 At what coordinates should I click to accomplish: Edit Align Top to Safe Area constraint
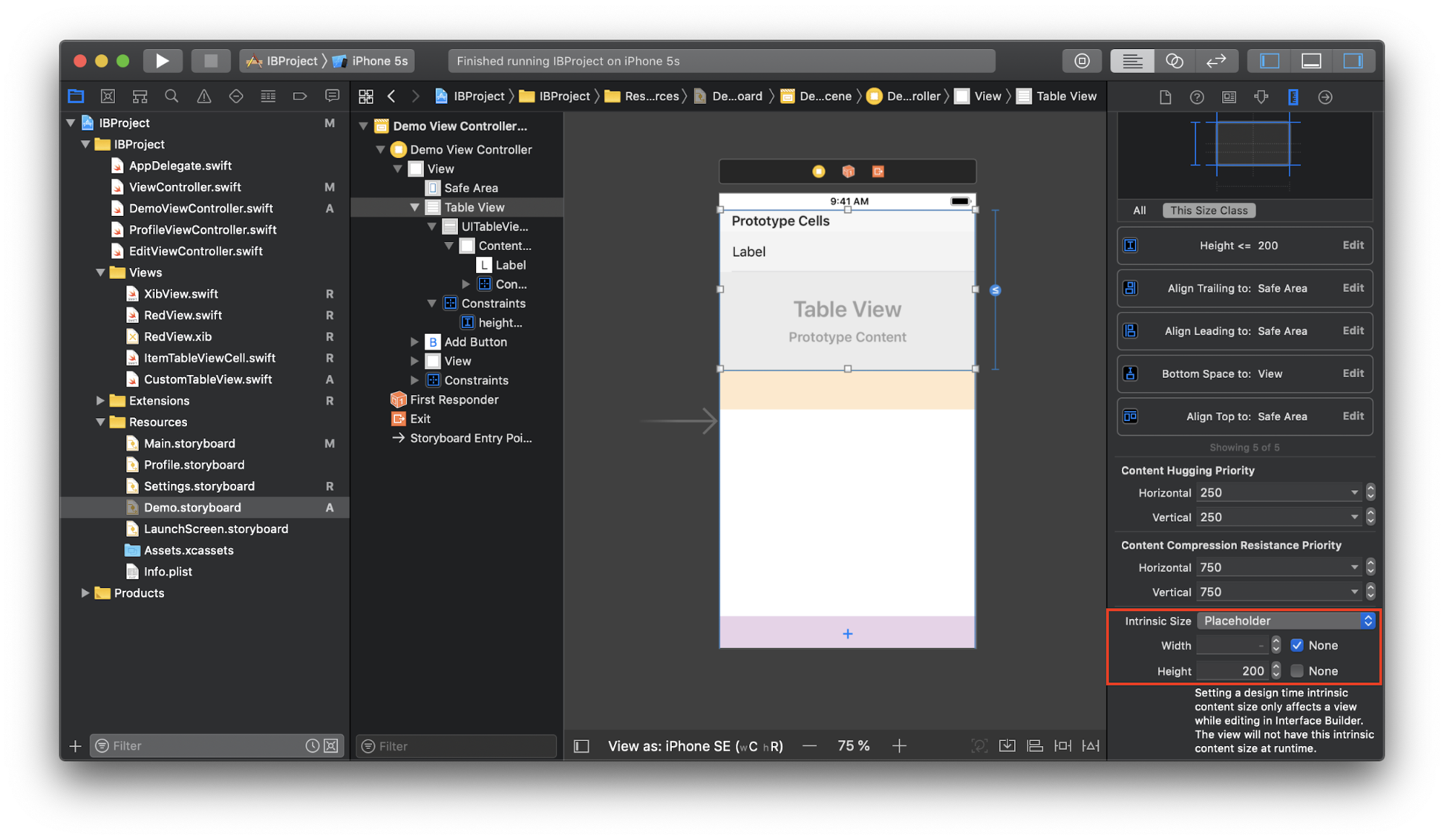point(1353,415)
